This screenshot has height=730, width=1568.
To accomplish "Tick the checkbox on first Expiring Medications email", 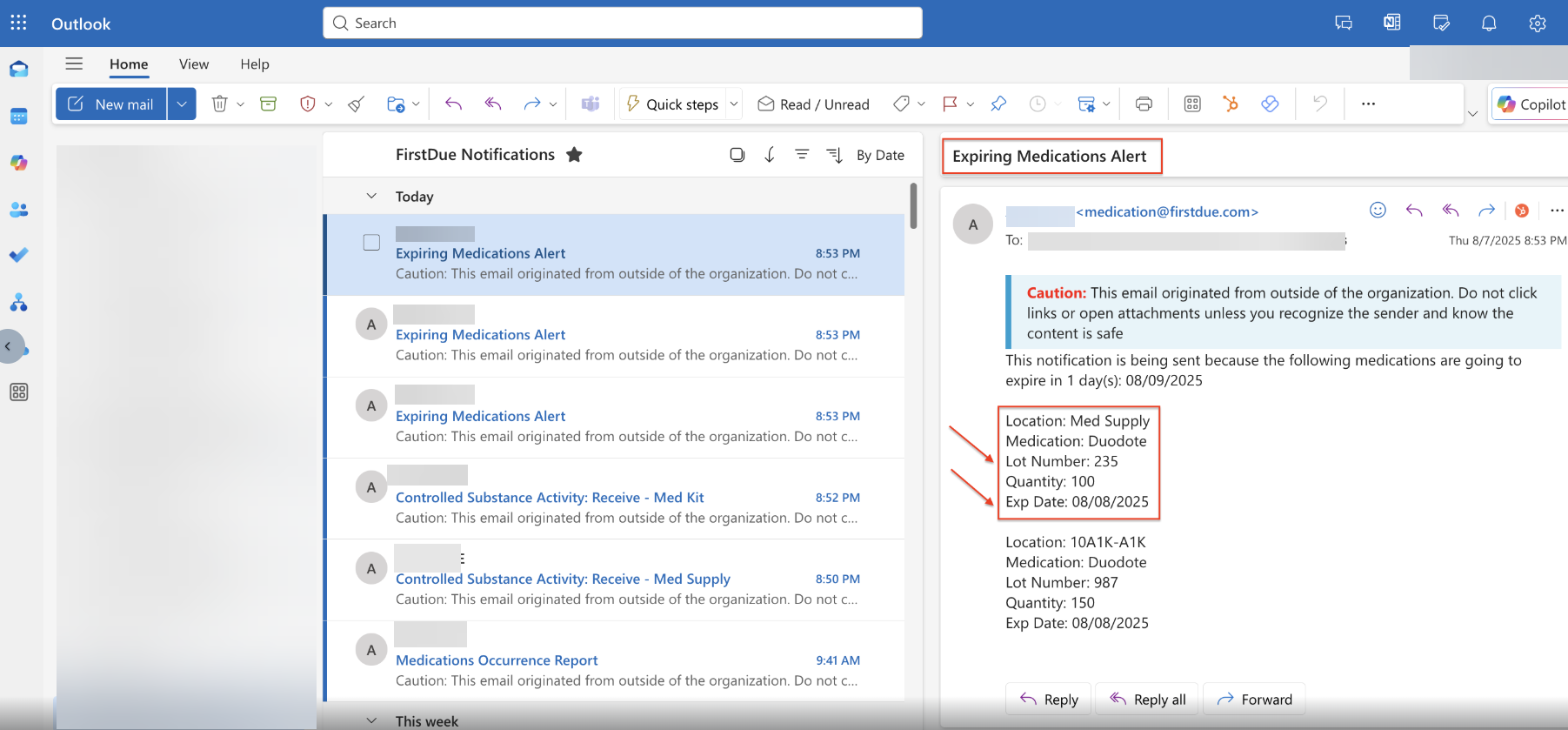I will pyautogui.click(x=371, y=243).
